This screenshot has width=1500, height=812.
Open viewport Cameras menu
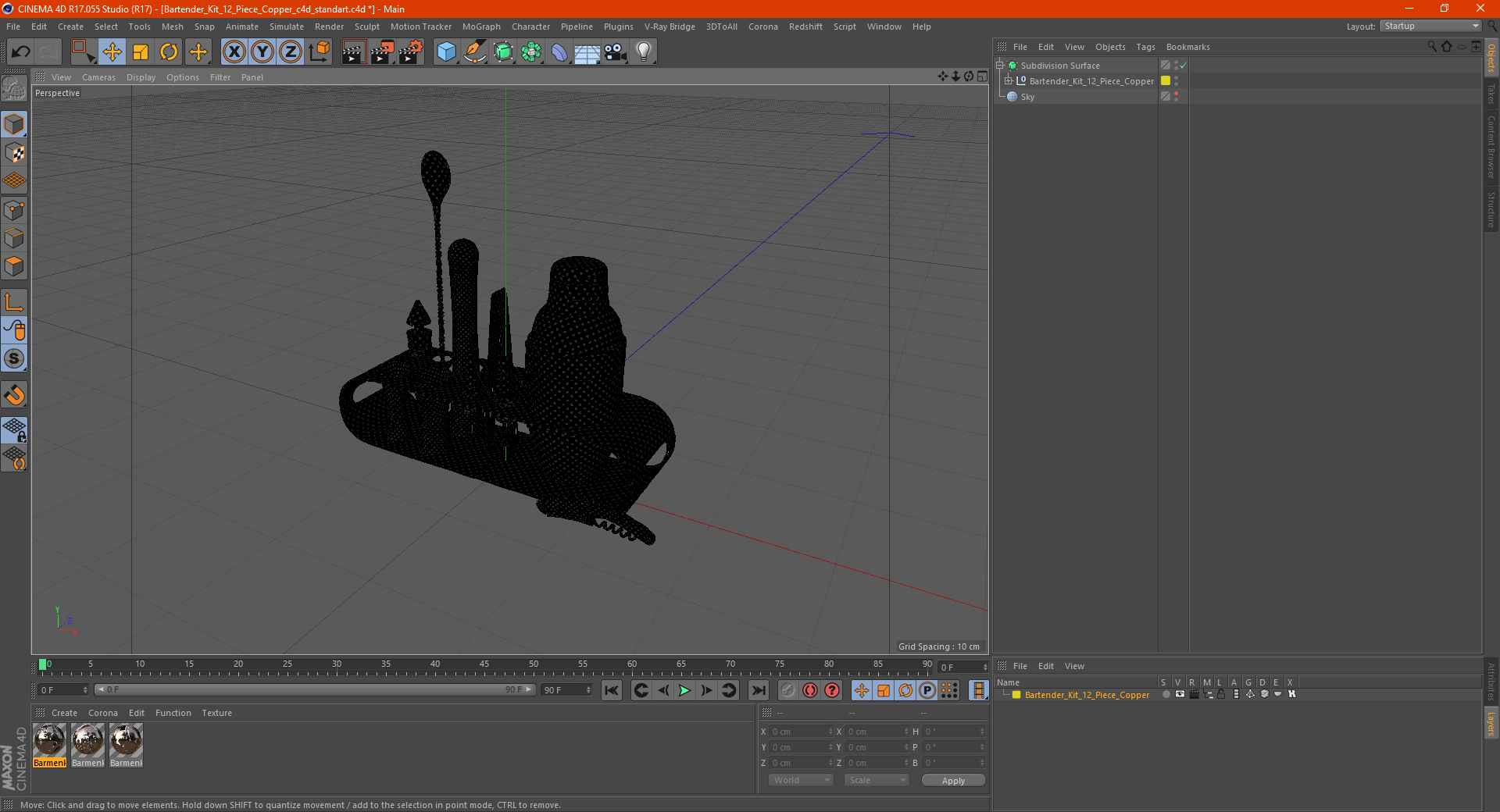(x=98, y=77)
